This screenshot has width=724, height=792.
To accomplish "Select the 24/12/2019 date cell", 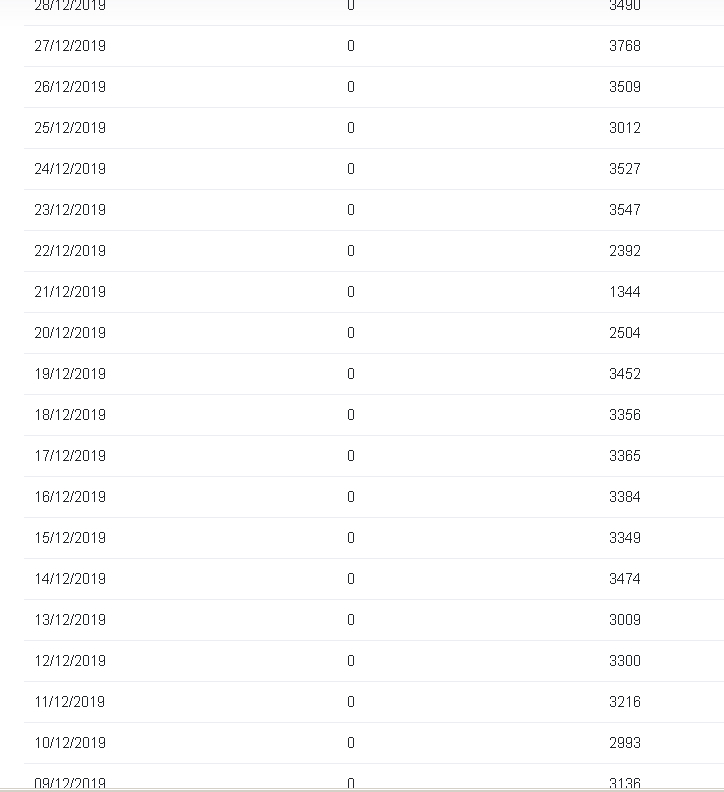I will click(x=70, y=169).
